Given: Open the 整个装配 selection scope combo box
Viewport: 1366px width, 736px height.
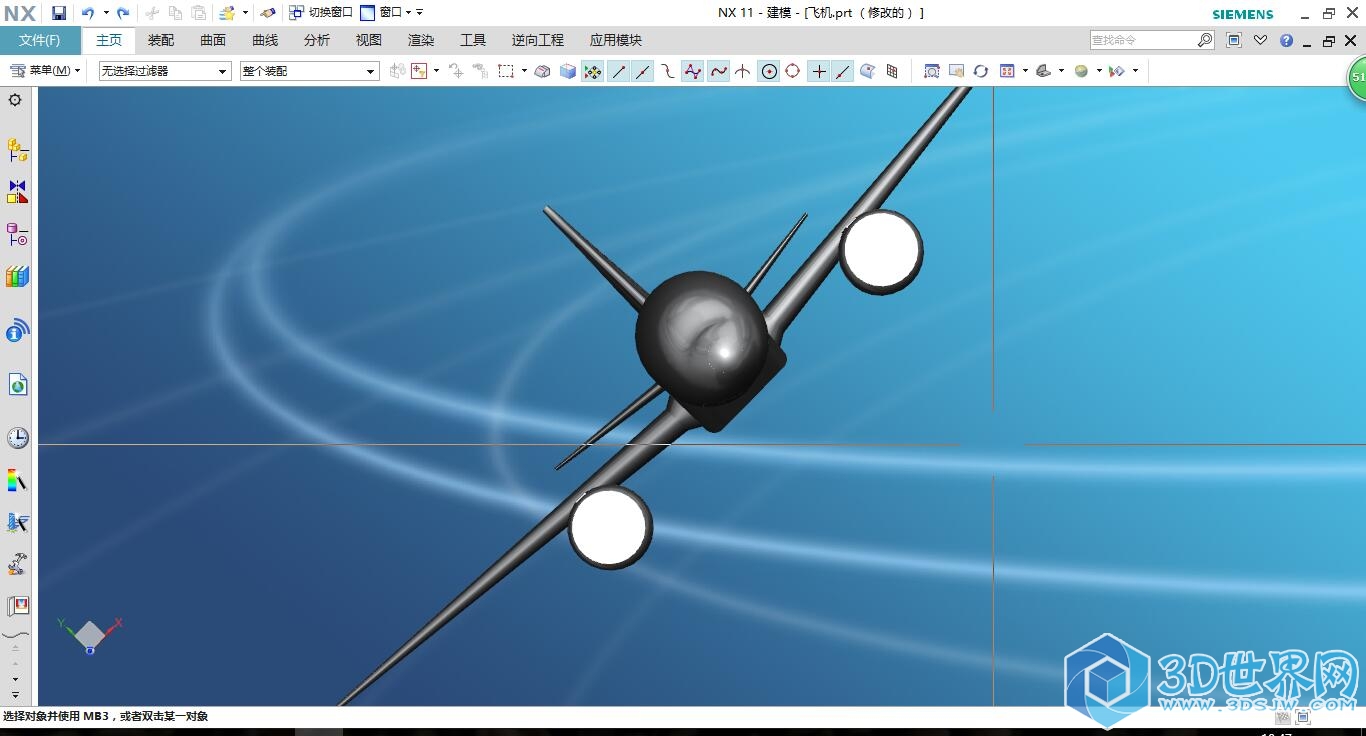Looking at the screenshot, I should (309, 71).
